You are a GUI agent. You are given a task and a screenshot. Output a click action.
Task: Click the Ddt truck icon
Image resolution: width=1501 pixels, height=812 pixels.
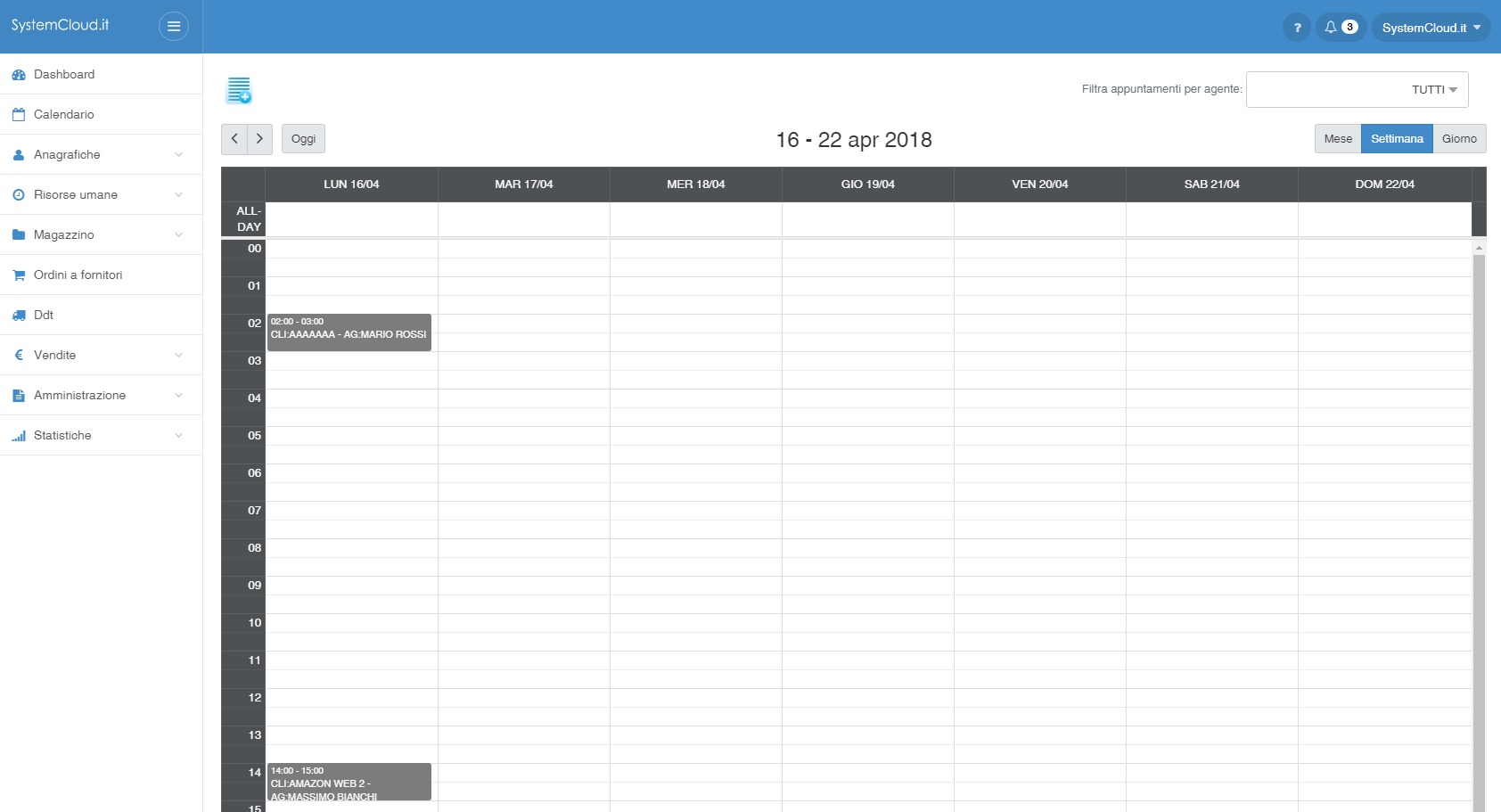coord(19,316)
